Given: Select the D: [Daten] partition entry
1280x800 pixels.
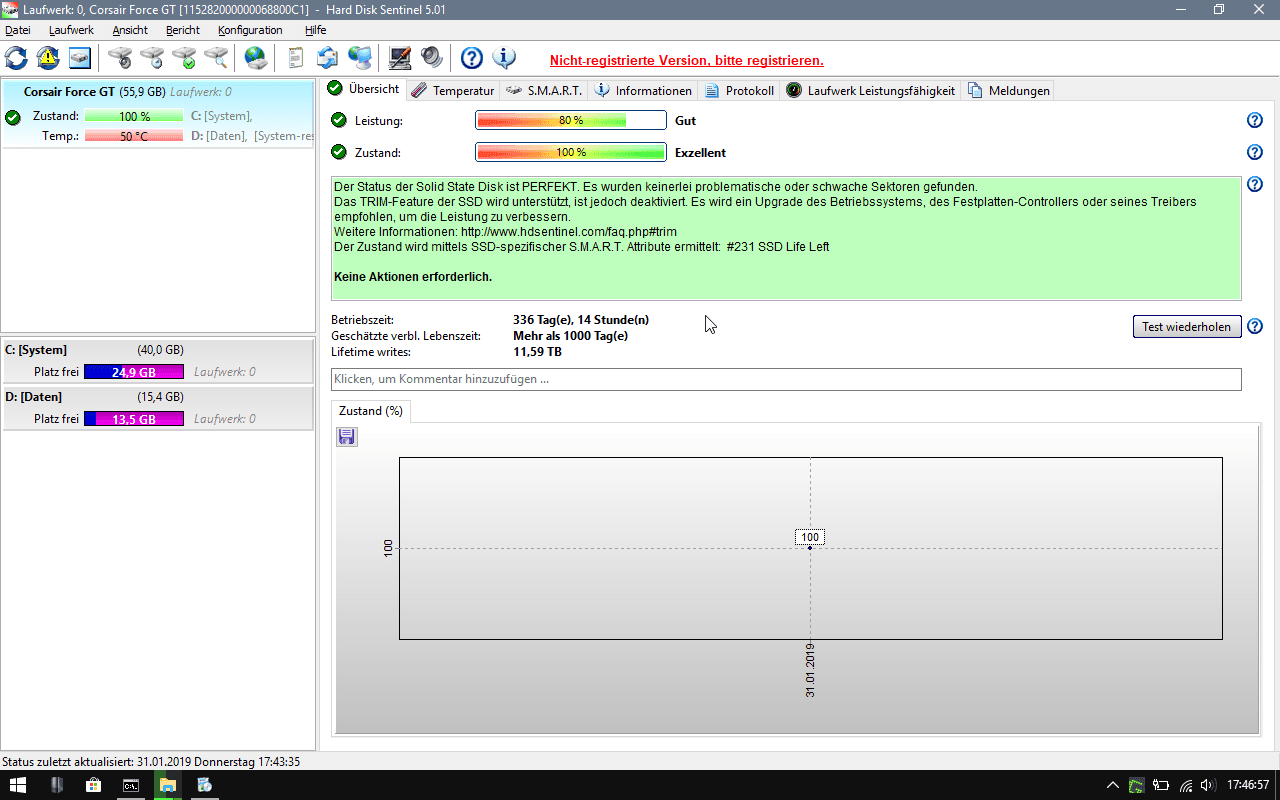Looking at the screenshot, I should click(157, 408).
